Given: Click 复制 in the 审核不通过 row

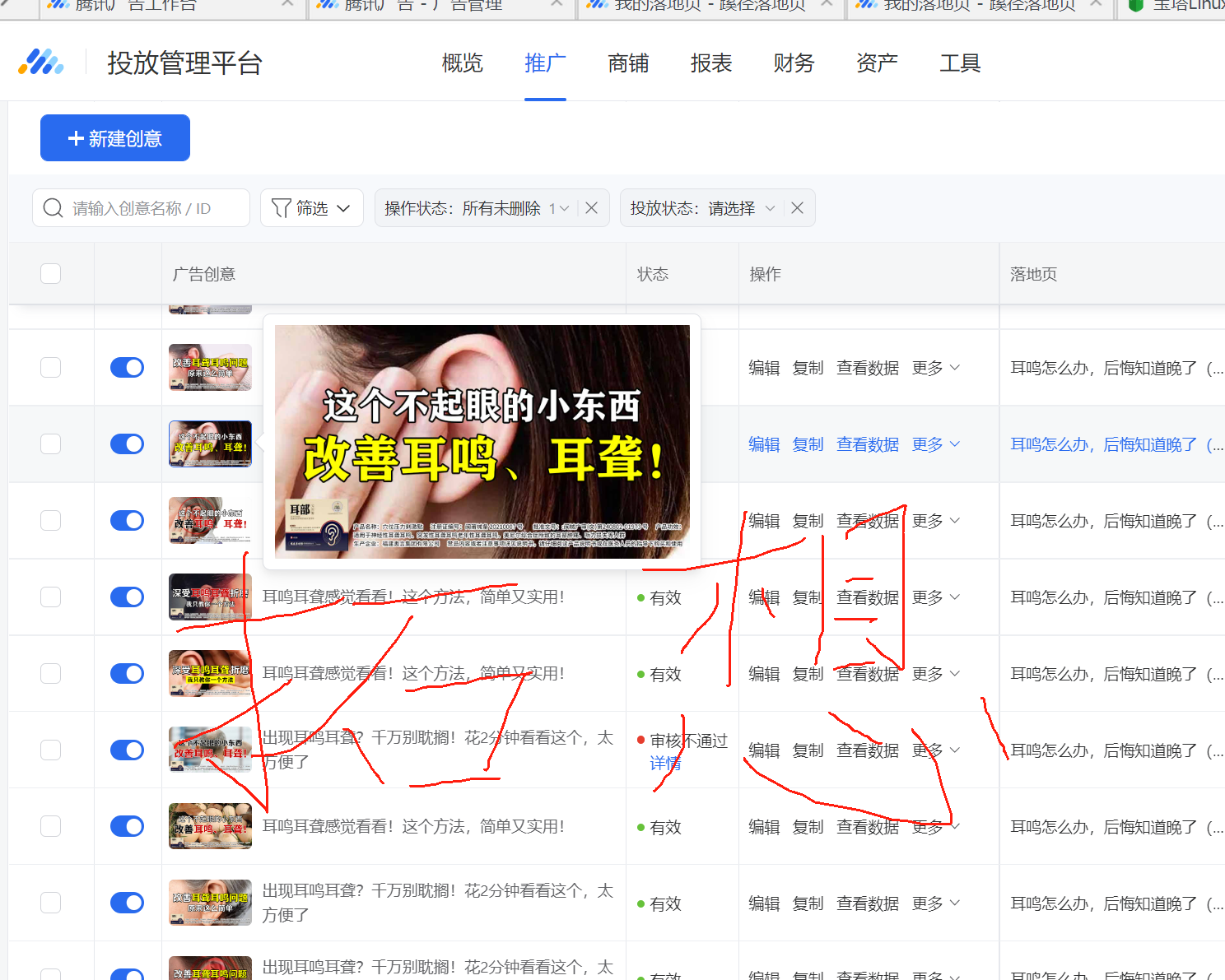Looking at the screenshot, I should 808,750.
